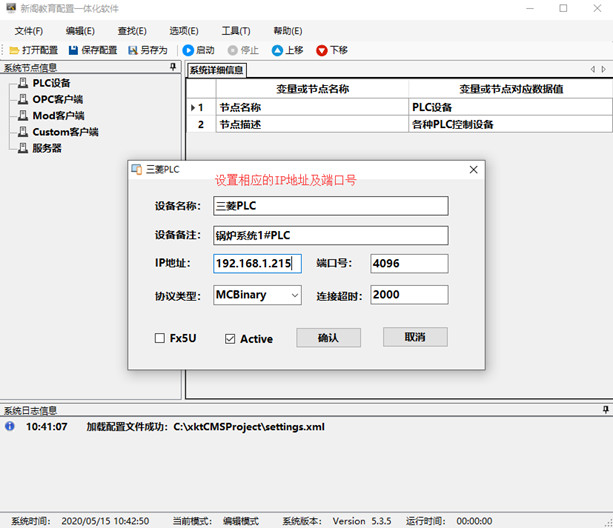
Task: Click the Custom客户端 node icon
Action: click(23, 132)
